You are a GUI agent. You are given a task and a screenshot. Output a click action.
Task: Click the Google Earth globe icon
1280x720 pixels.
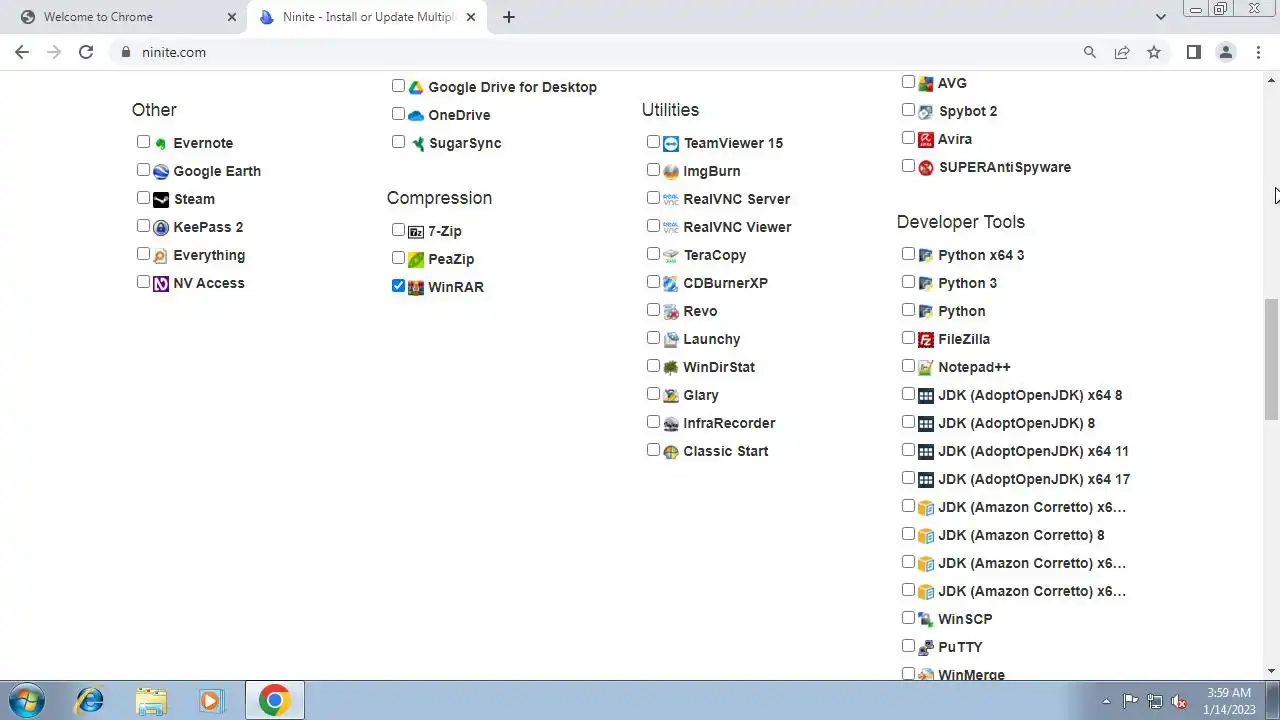[x=161, y=171]
